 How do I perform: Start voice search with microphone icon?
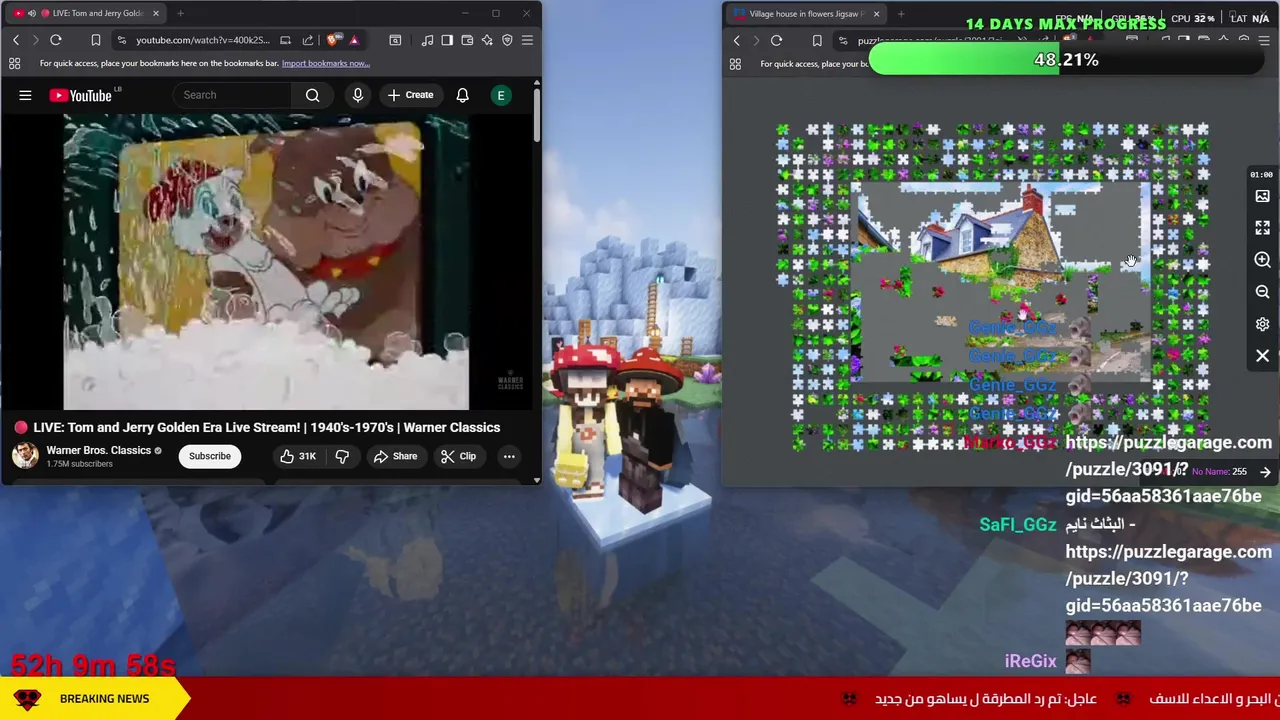click(358, 95)
